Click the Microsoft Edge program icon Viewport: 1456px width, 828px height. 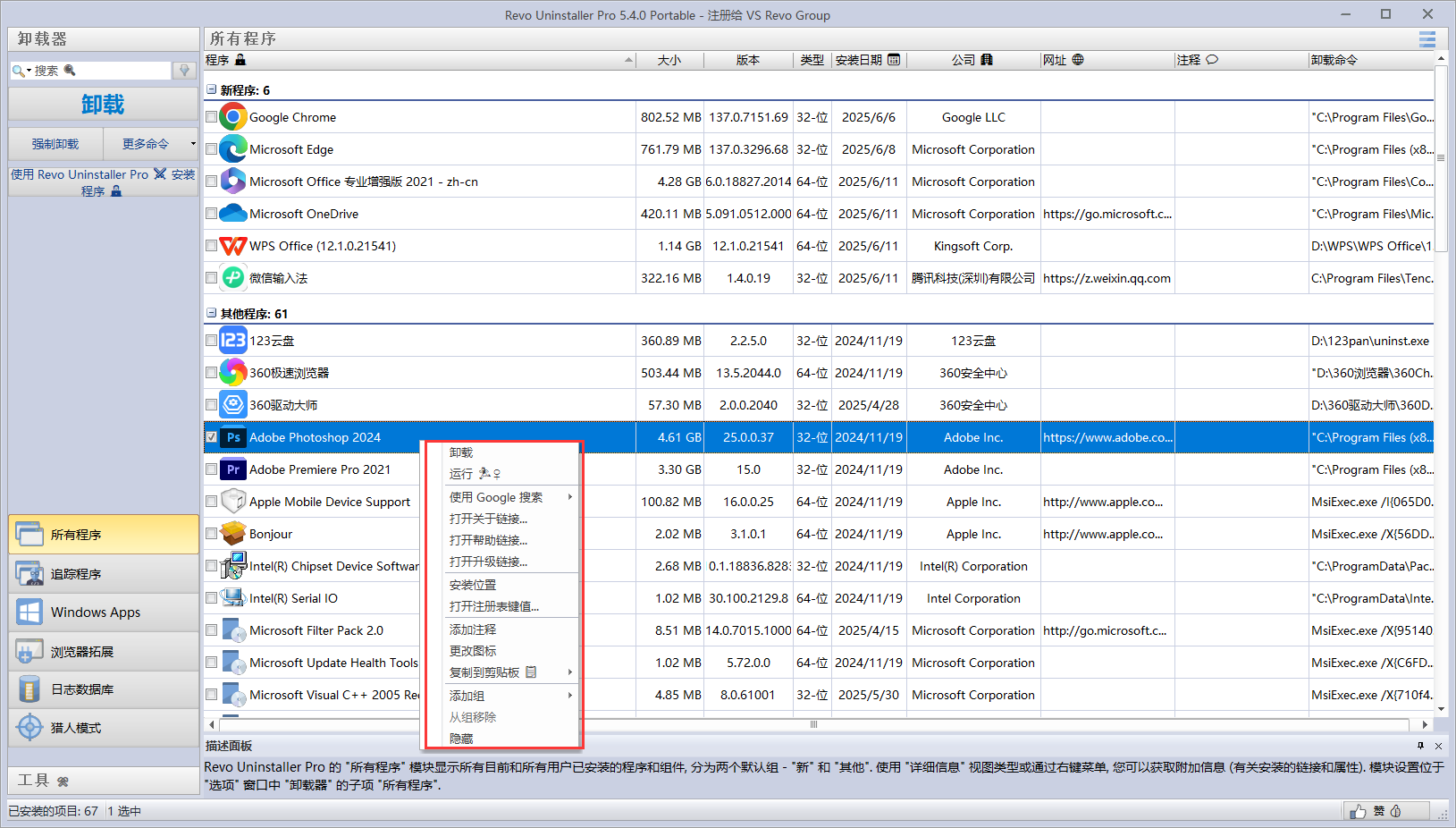pos(233,149)
